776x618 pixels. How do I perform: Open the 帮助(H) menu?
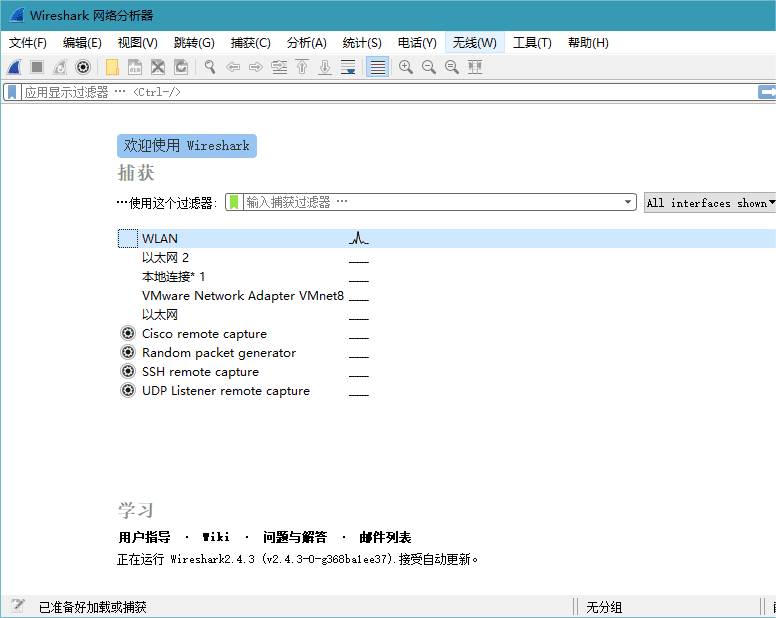coord(588,43)
